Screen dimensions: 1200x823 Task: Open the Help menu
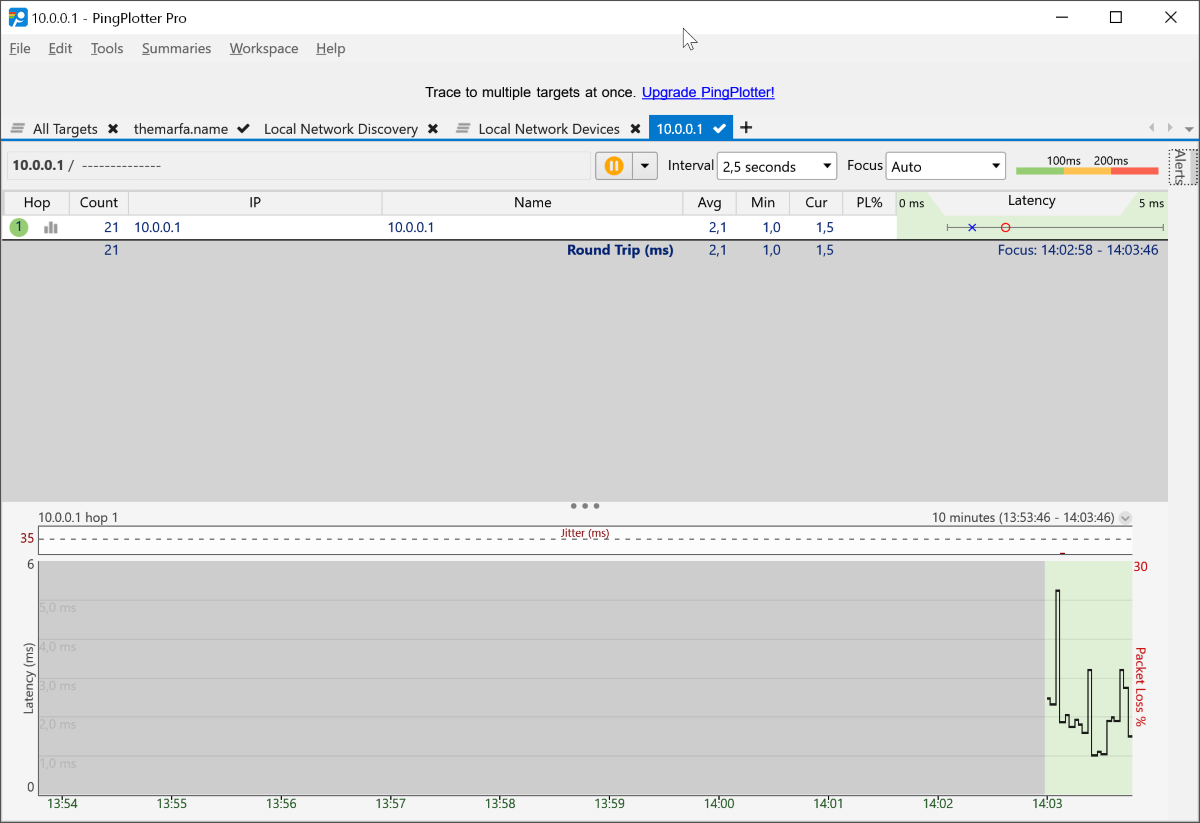pos(330,48)
